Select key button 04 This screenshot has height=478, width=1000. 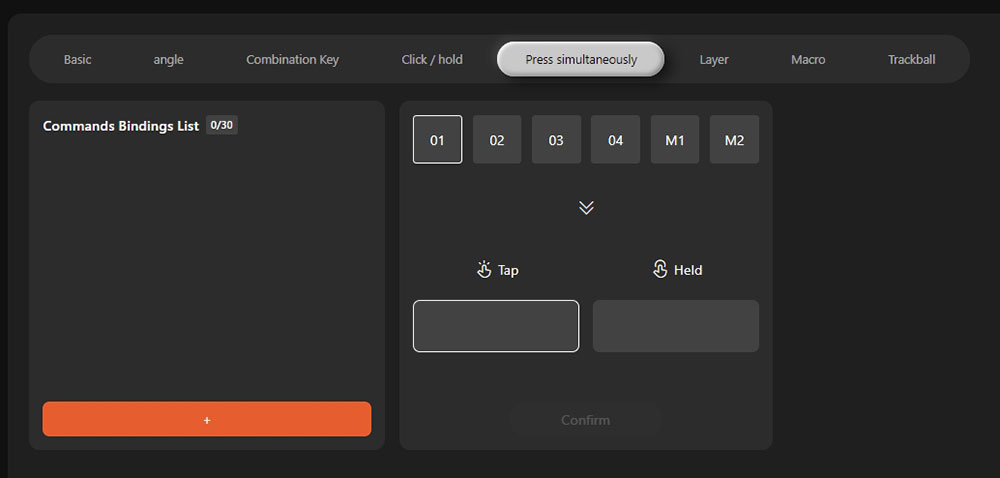click(x=615, y=140)
